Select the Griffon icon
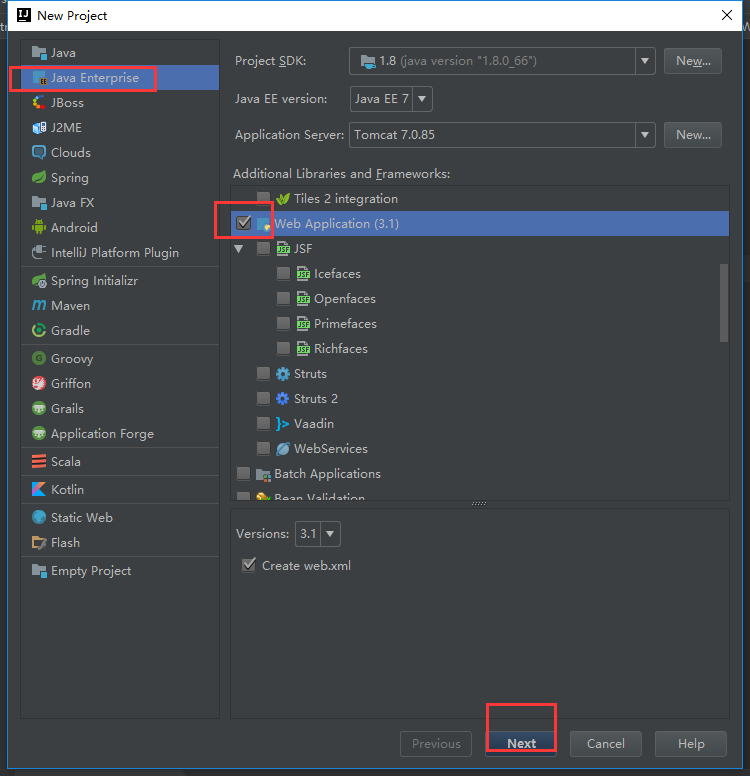The image size is (750, 776). [39, 383]
